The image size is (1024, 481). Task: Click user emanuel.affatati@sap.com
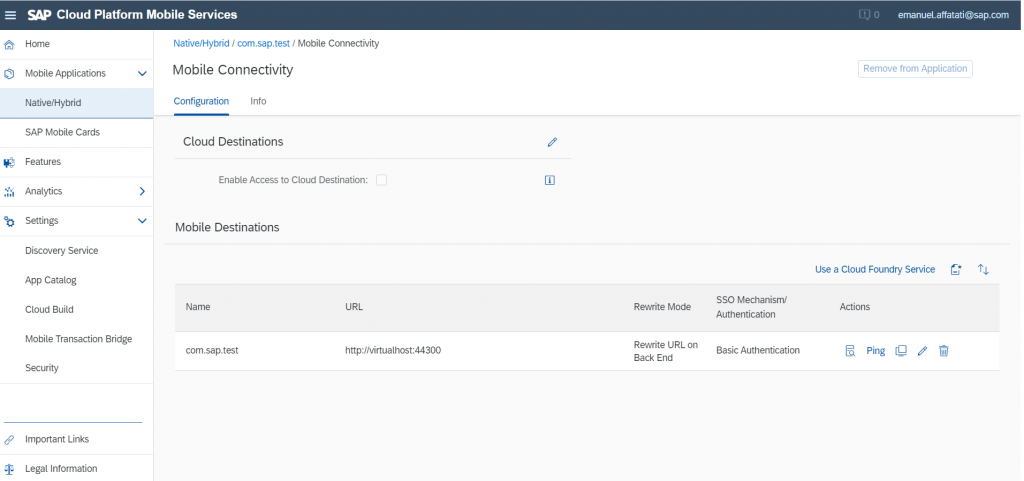coord(953,15)
